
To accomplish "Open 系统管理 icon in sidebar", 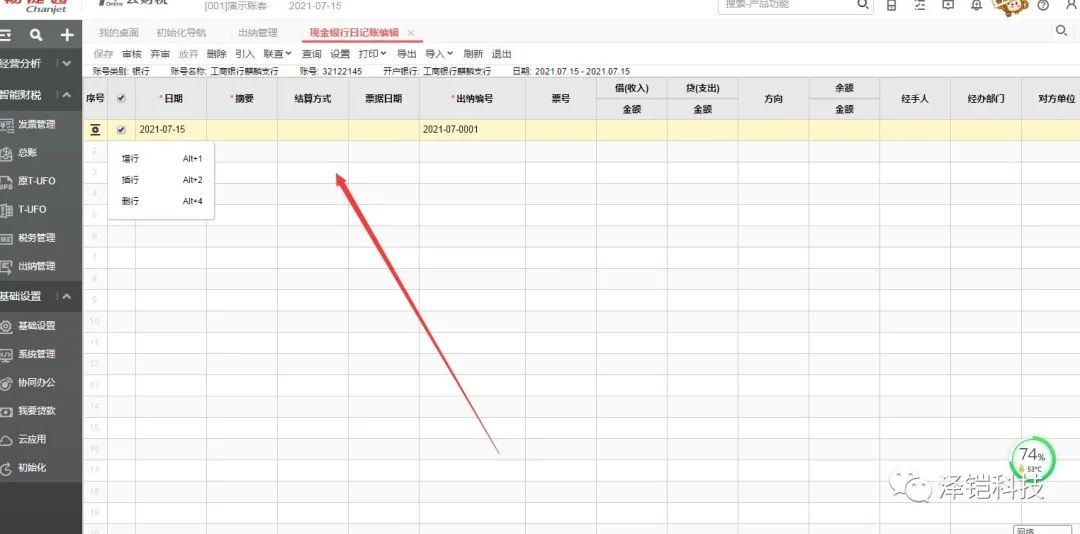I will 6,354.
